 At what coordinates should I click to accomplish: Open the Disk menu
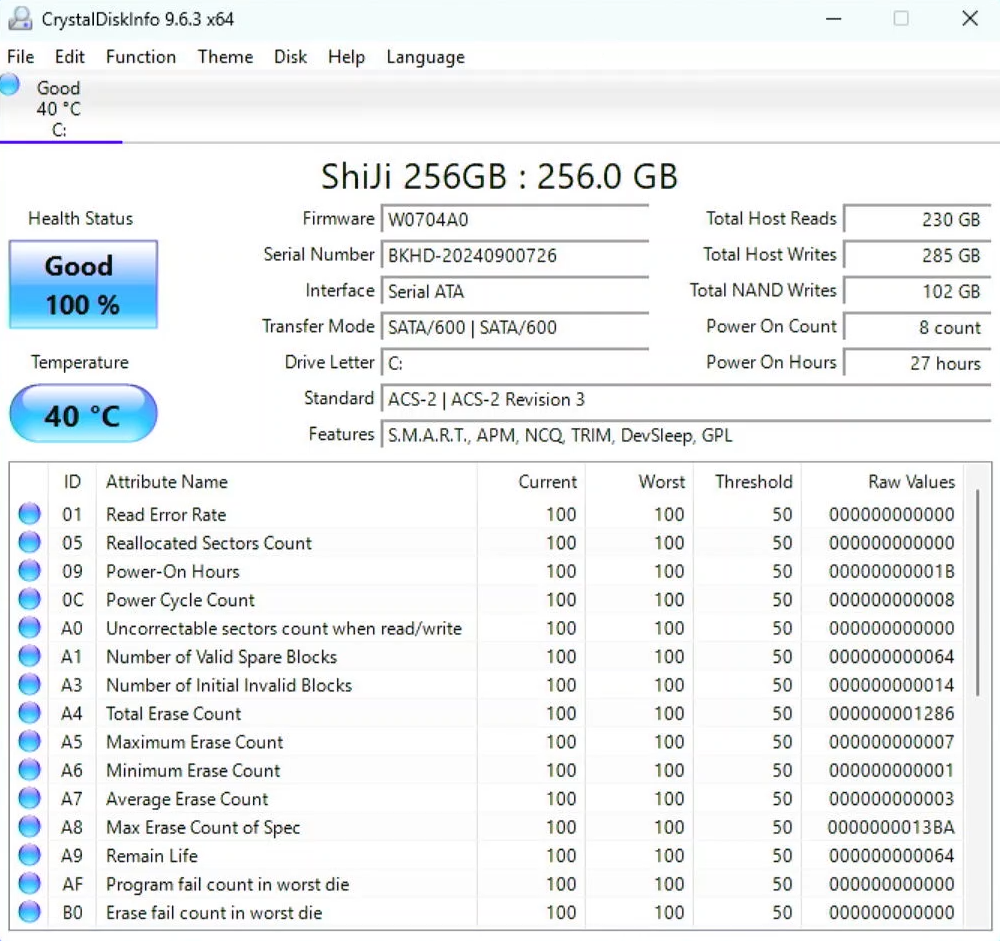tap(290, 57)
